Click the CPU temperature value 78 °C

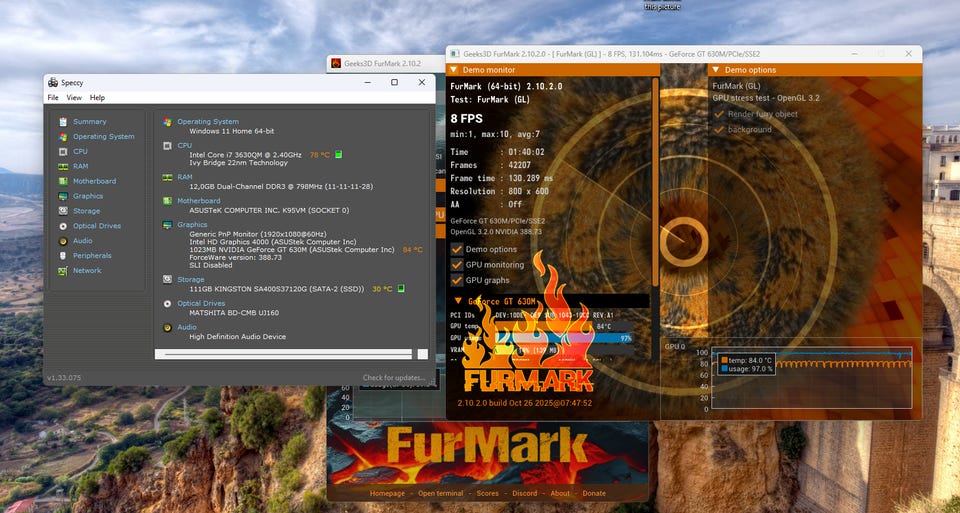[x=320, y=155]
